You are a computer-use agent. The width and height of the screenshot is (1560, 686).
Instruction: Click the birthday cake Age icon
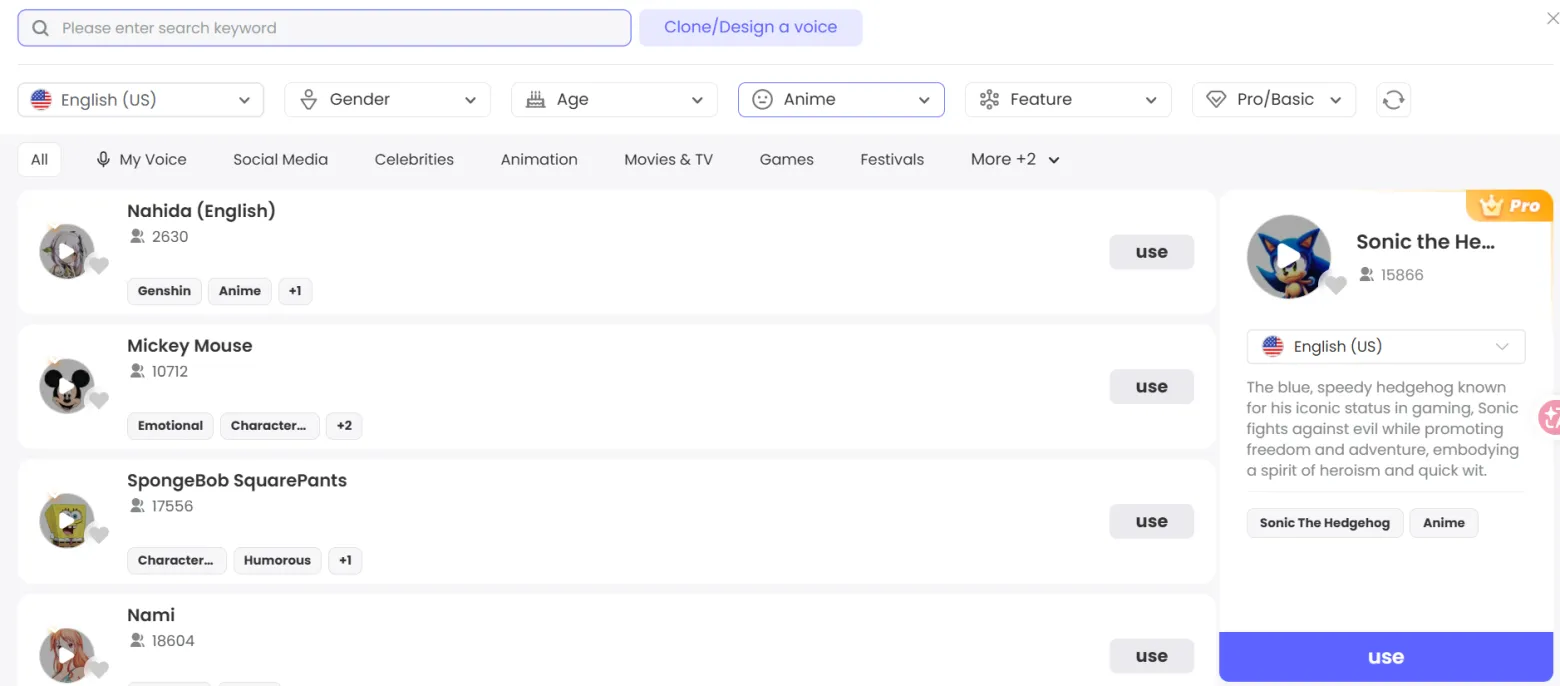[x=536, y=99]
